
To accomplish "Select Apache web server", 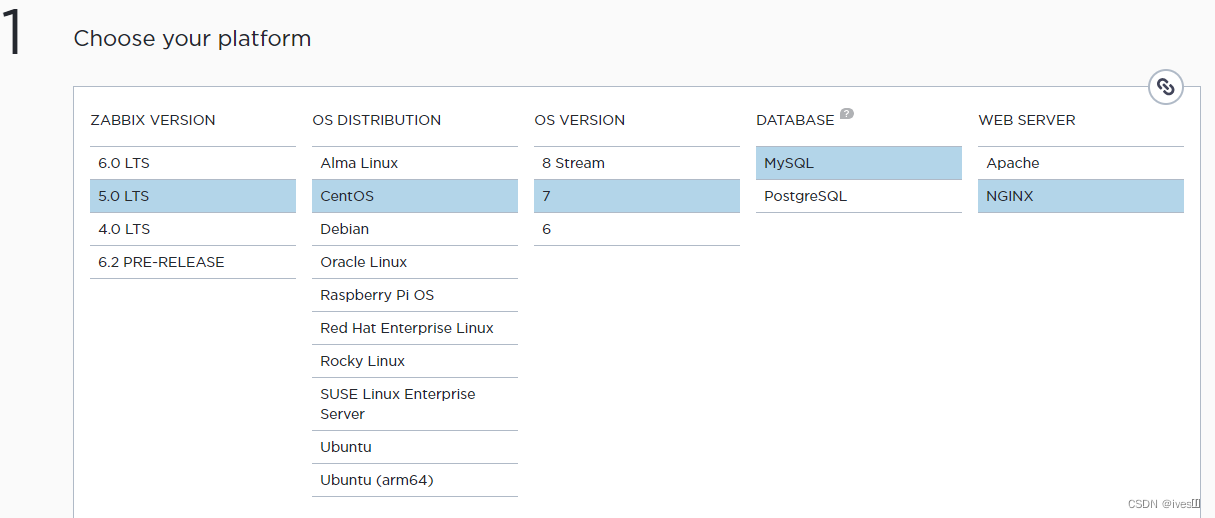I will (x=1080, y=163).
